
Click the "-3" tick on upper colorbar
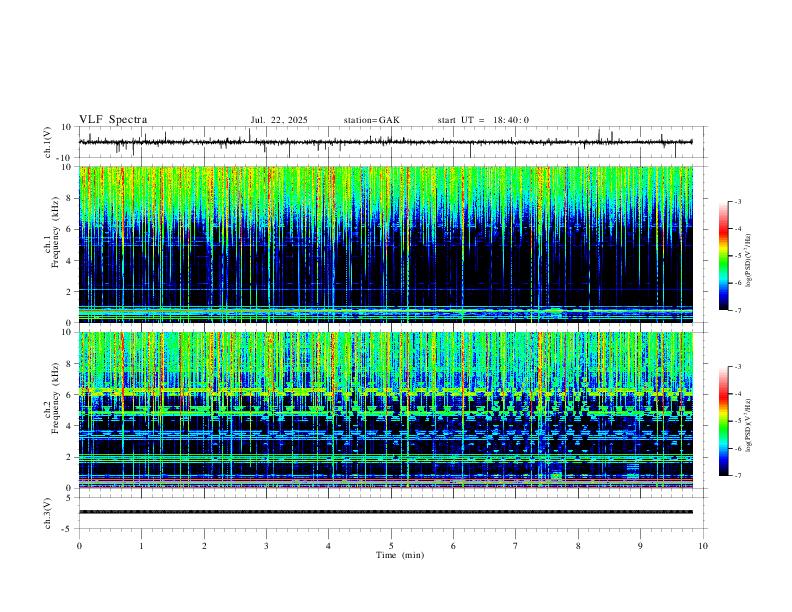click(738, 201)
